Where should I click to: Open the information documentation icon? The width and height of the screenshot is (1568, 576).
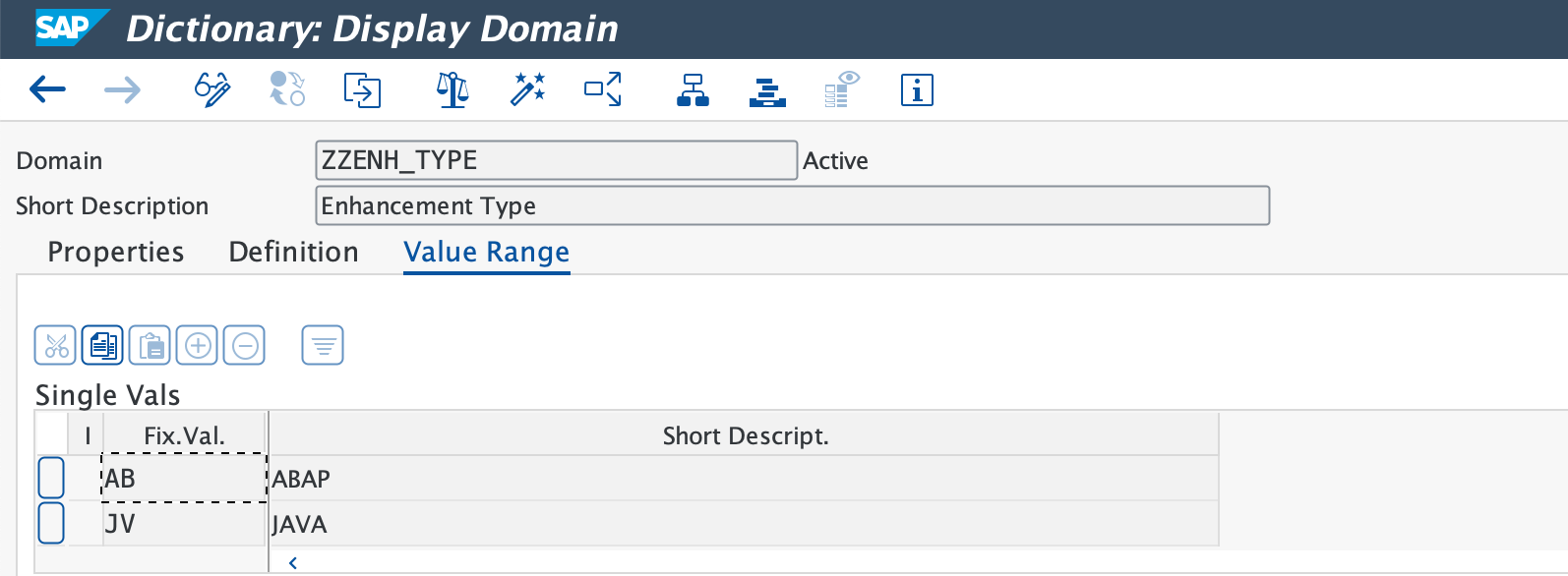tap(916, 90)
